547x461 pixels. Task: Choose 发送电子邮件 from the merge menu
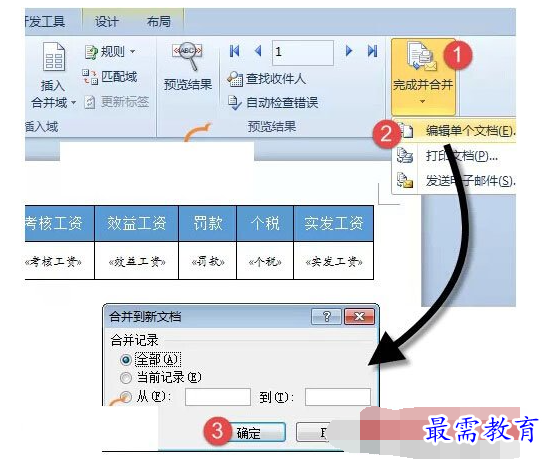pyautogui.click(x=455, y=181)
